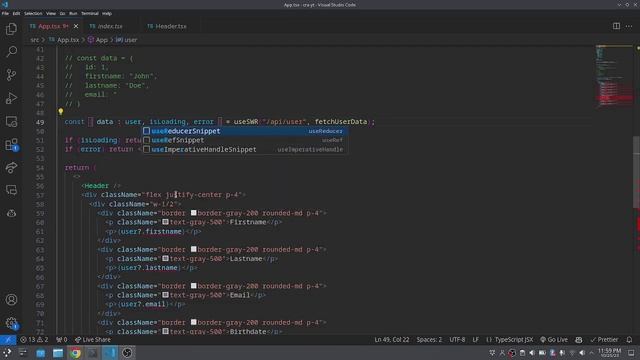Expand the App breadcrumb symbol
The height and width of the screenshot is (360, 640).
click(98, 40)
